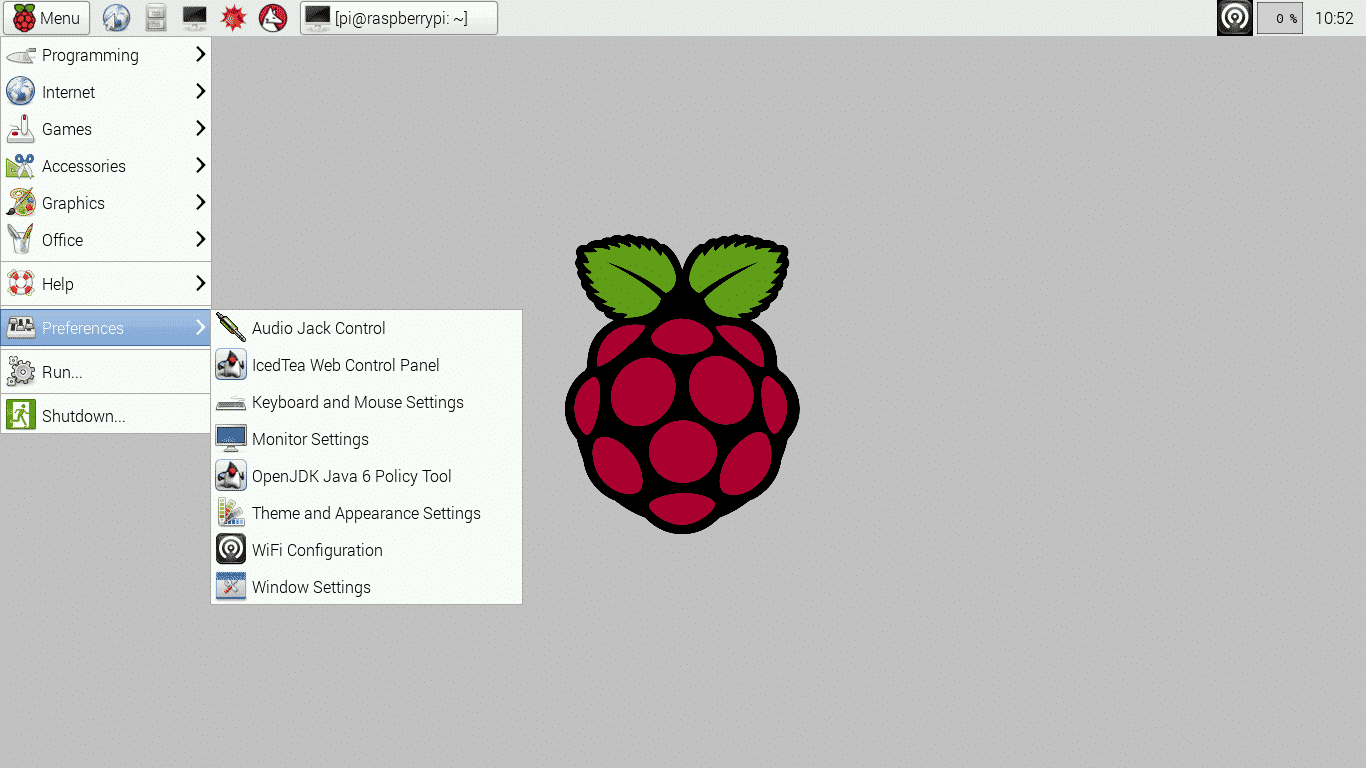Open the Games submenu
Viewport: 1366px width, 768px height.
coord(106,129)
